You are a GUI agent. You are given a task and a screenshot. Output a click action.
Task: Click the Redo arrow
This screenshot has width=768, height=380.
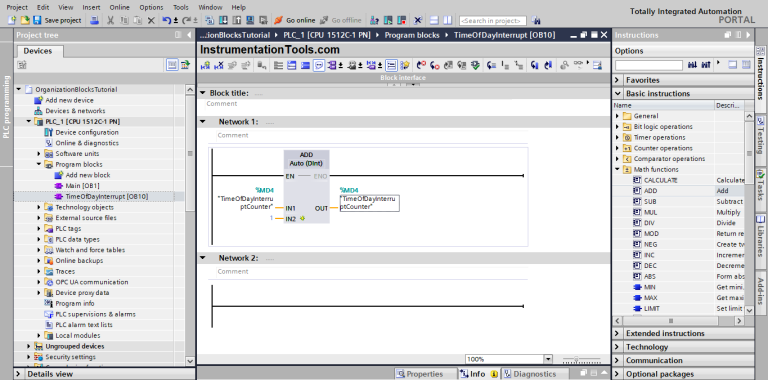pyautogui.click(x=187, y=21)
